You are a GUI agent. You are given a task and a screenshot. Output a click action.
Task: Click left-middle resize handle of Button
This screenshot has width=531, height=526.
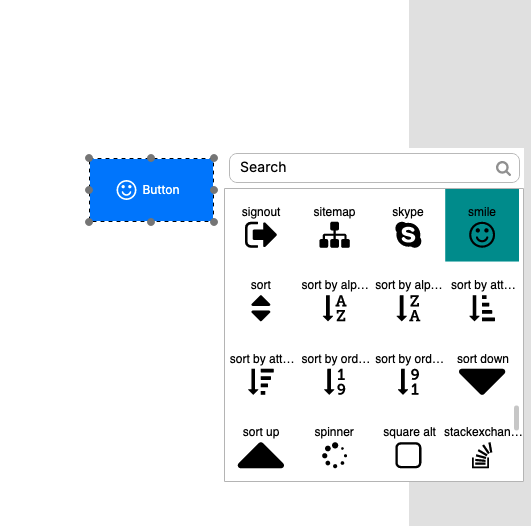[x=89, y=190]
